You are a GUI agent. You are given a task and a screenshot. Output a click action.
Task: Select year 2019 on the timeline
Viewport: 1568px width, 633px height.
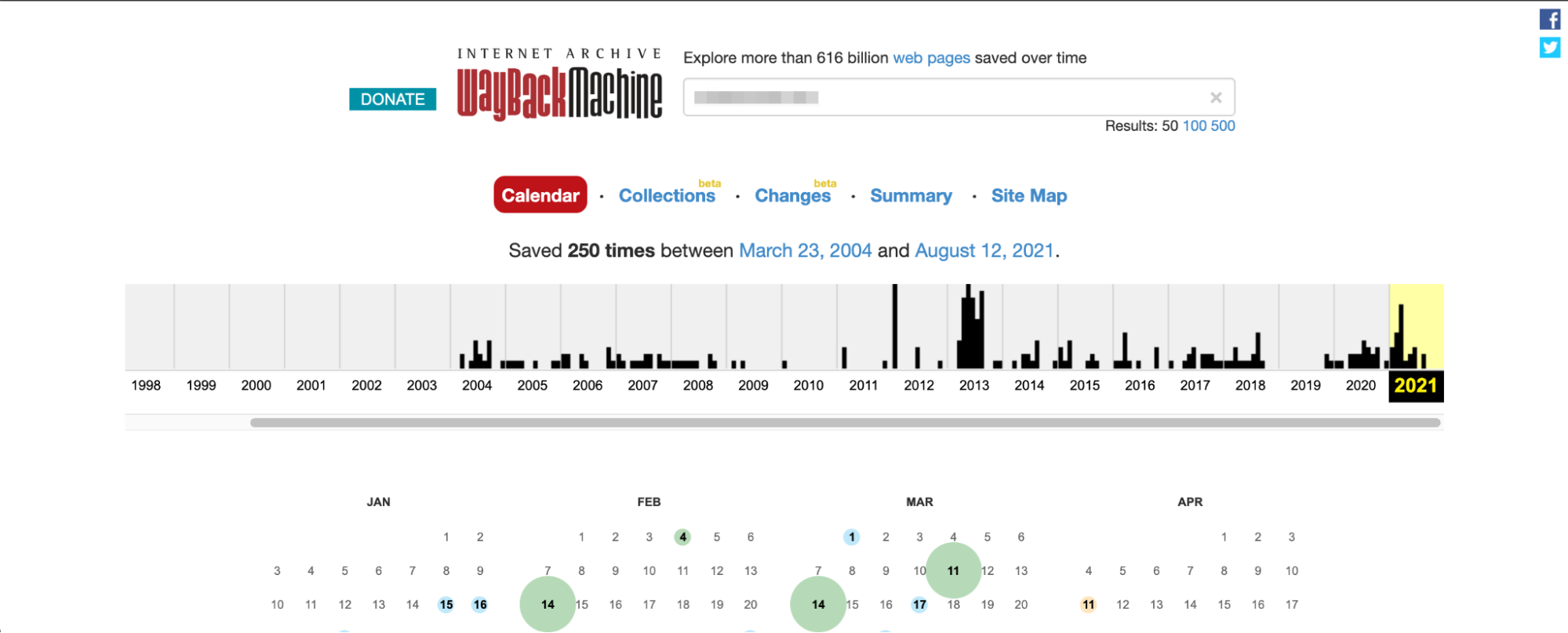coord(1306,385)
